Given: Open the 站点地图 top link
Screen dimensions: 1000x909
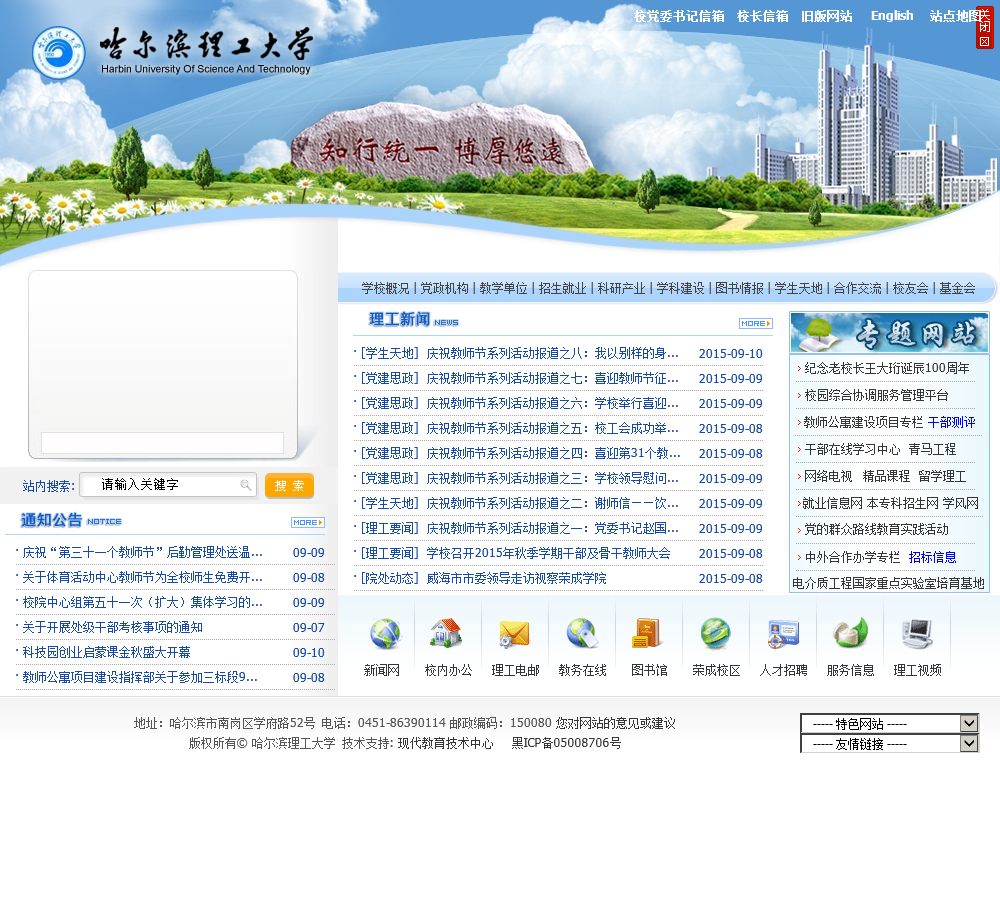Looking at the screenshot, I should point(953,16).
